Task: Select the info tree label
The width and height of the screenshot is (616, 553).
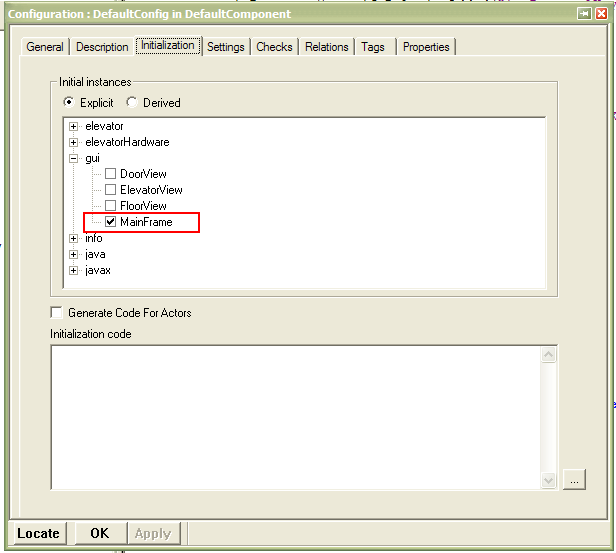Action: pos(94,238)
